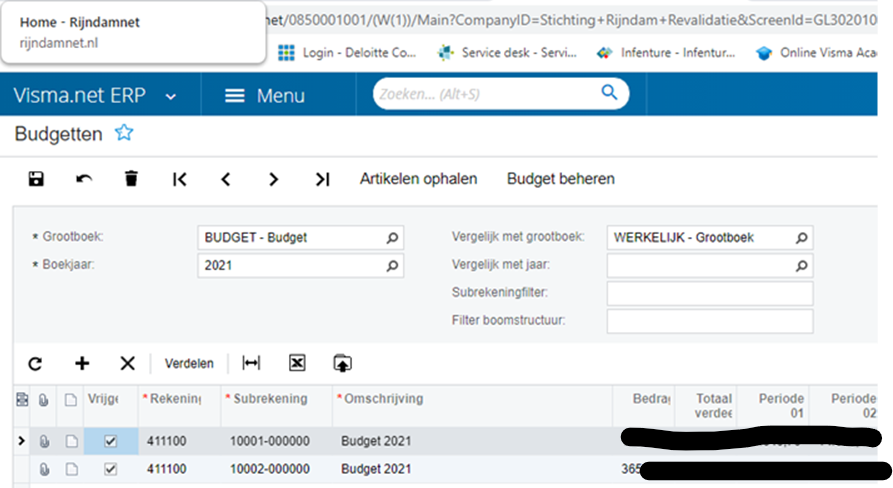This screenshot has height=488, width=893.
Task: Export the grid to Excel
Action: 297,363
